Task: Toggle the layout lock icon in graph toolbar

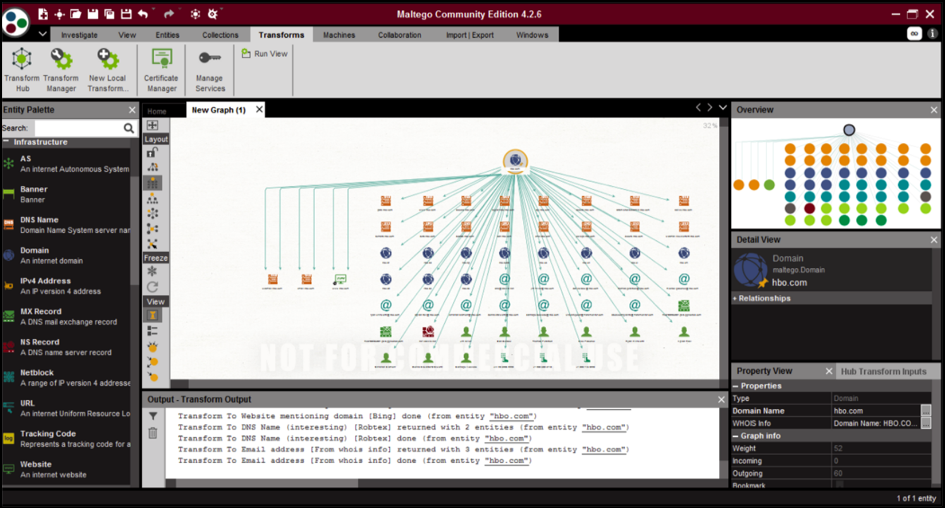Action: [x=153, y=153]
